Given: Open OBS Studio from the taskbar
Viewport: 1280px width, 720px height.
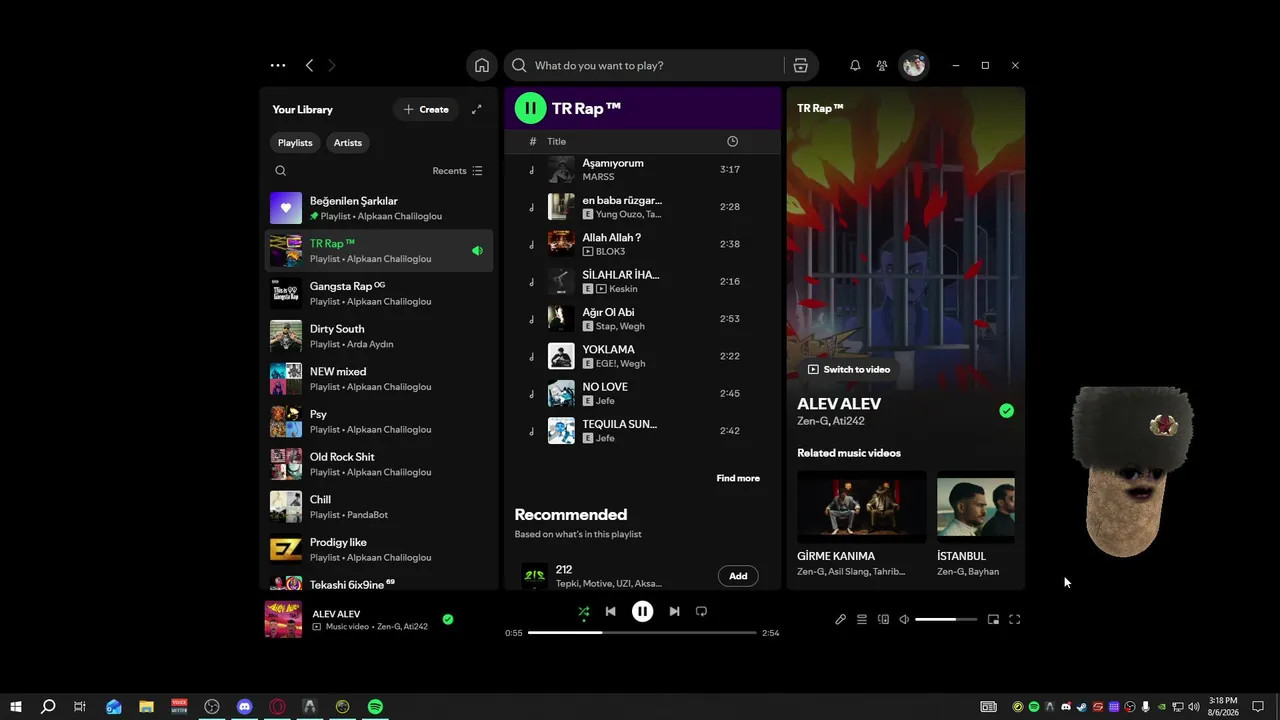Looking at the screenshot, I should pos(212,707).
